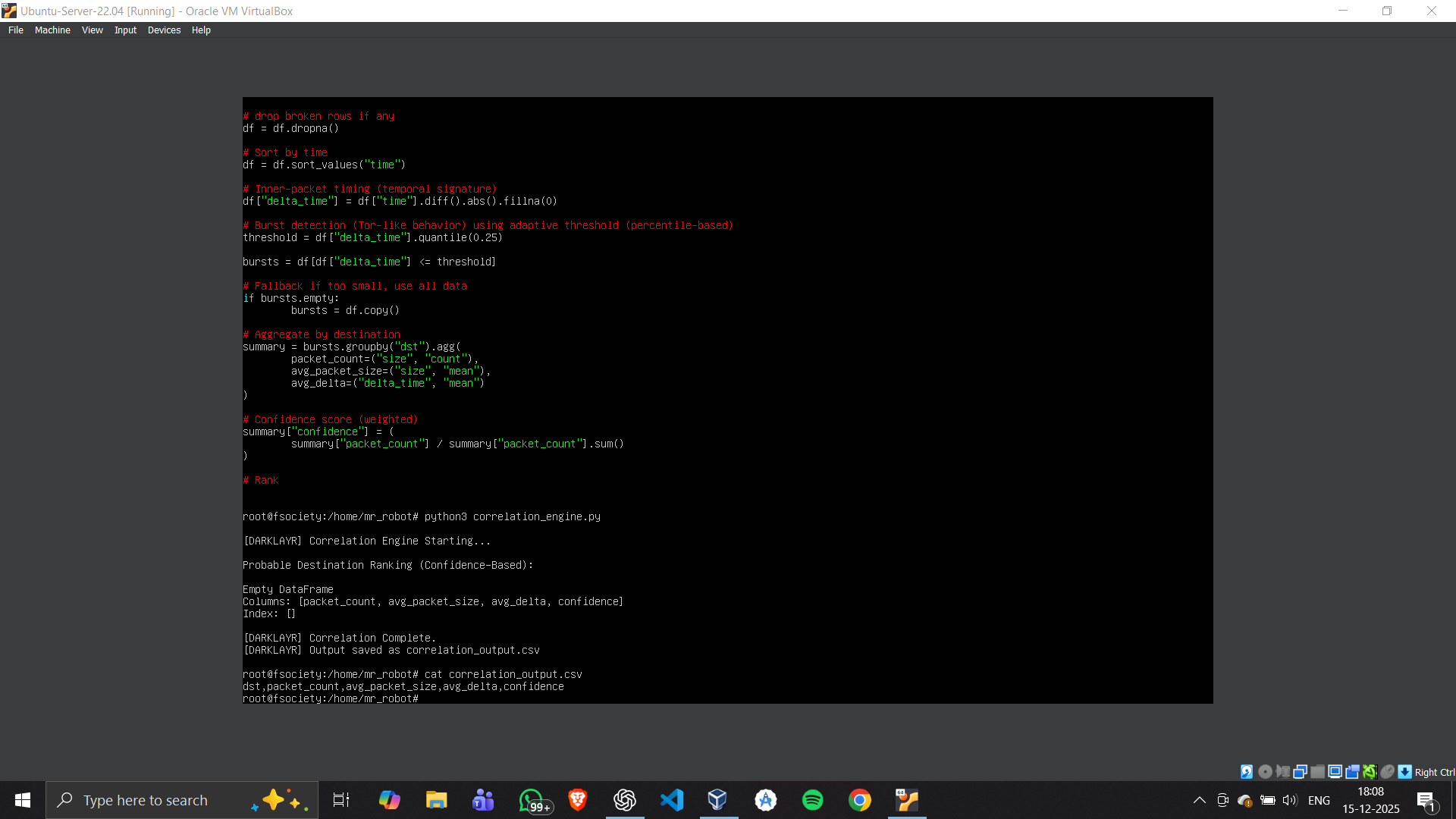Viewport: 1456px width, 819px height.
Task: Launch Copilot from the taskbar
Action: pos(389,800)
